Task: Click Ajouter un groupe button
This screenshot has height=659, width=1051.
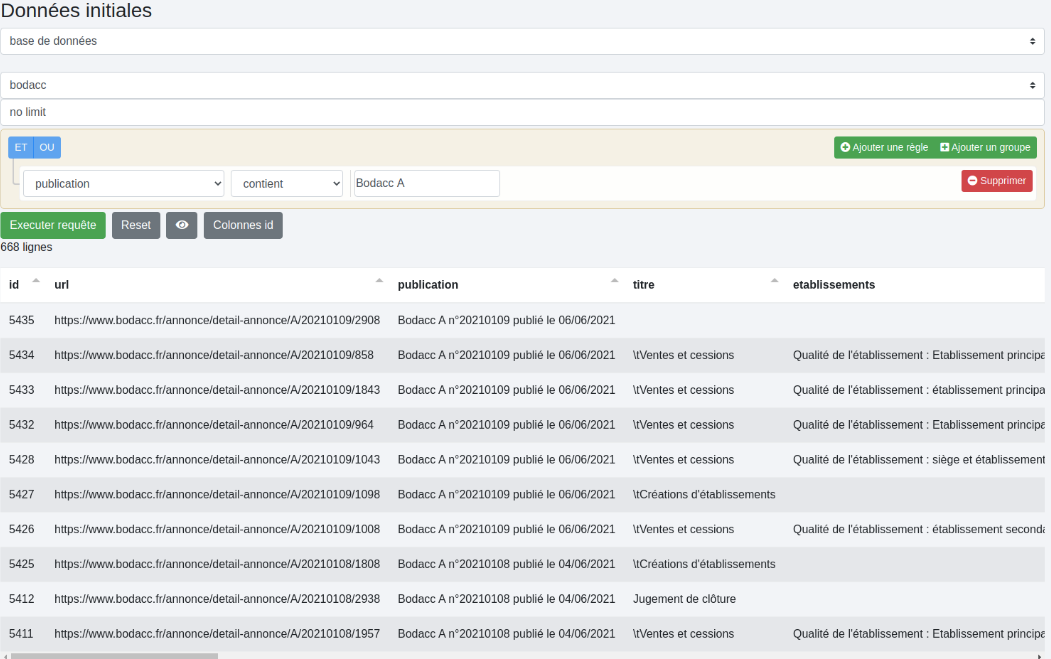Action: [985, 147]
